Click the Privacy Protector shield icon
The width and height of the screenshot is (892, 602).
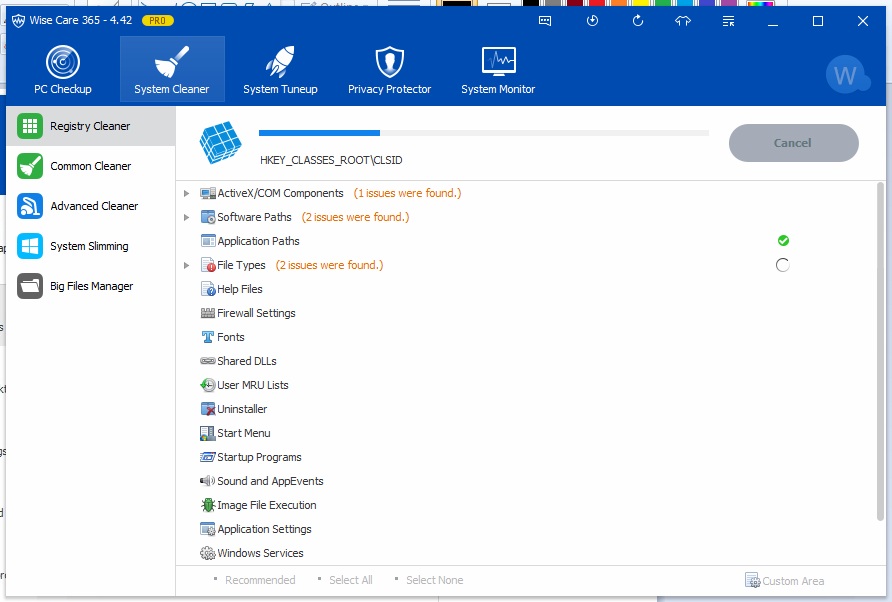389,62
